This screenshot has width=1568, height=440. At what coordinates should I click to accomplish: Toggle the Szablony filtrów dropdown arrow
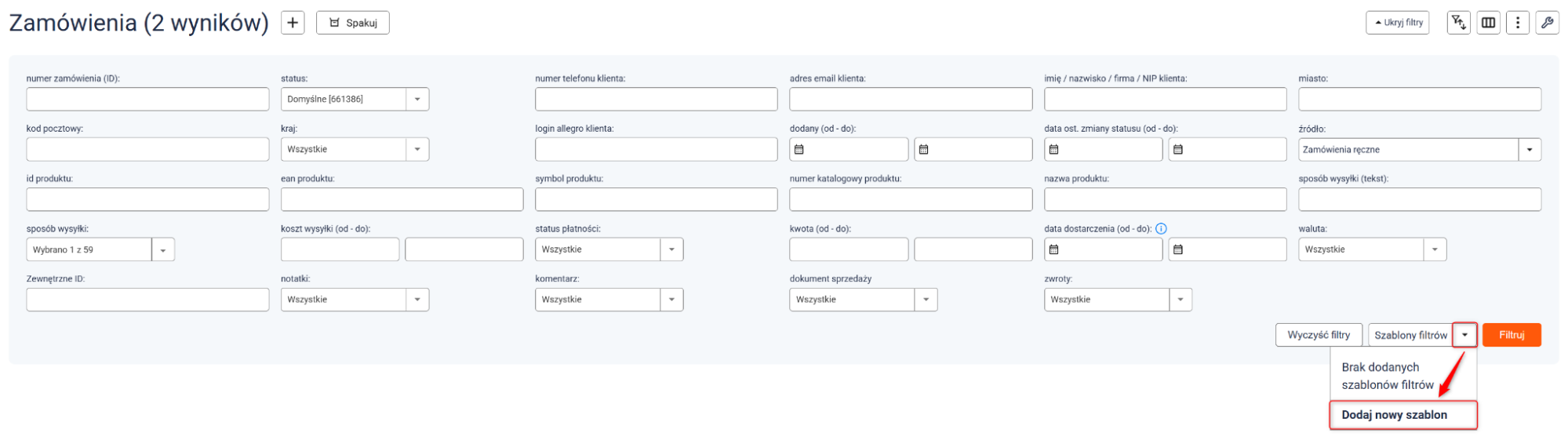[1464, 335]
